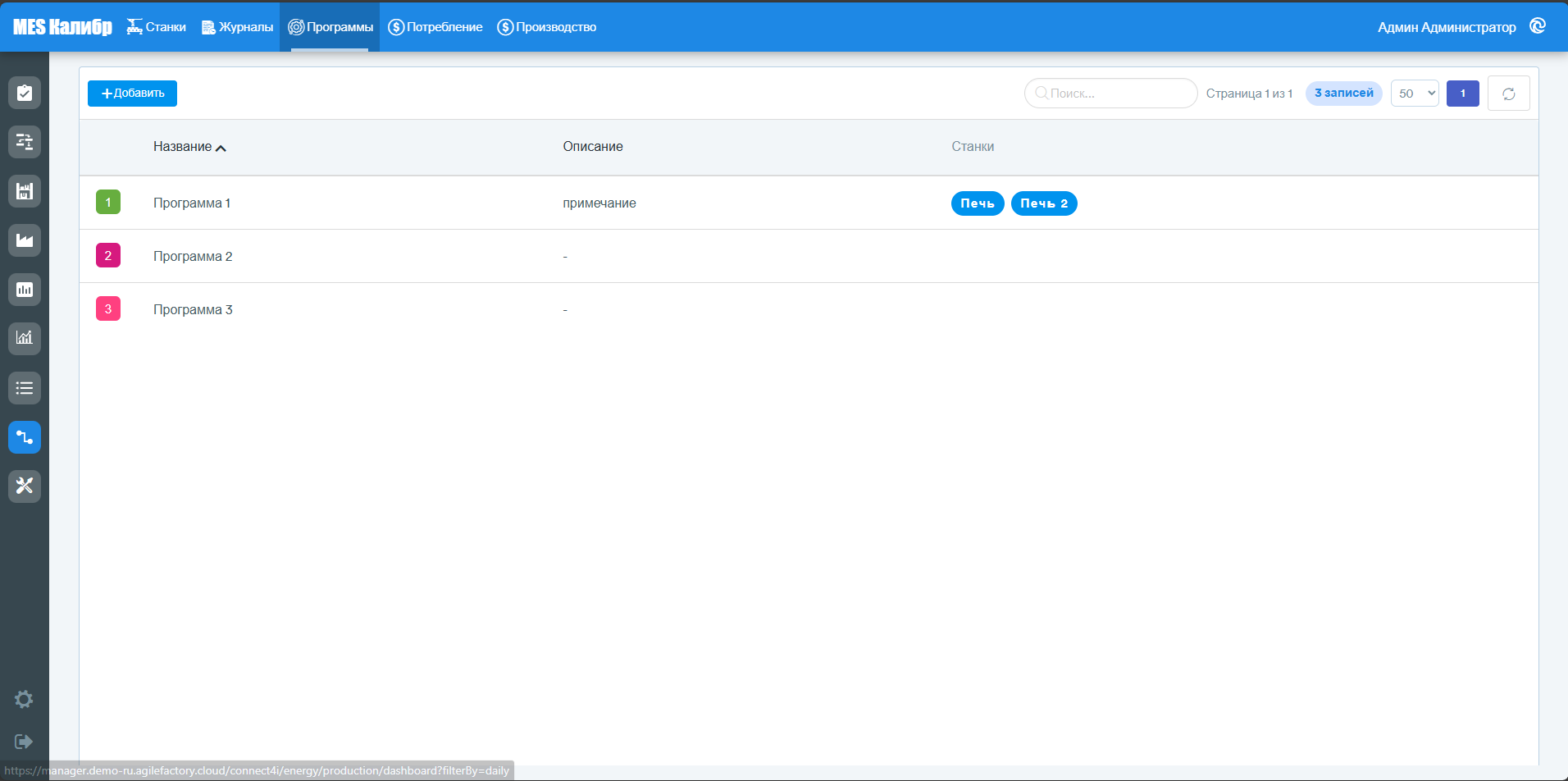1568x781 pixels.
Task: Click the Добавить button
Action: [132, 94]
